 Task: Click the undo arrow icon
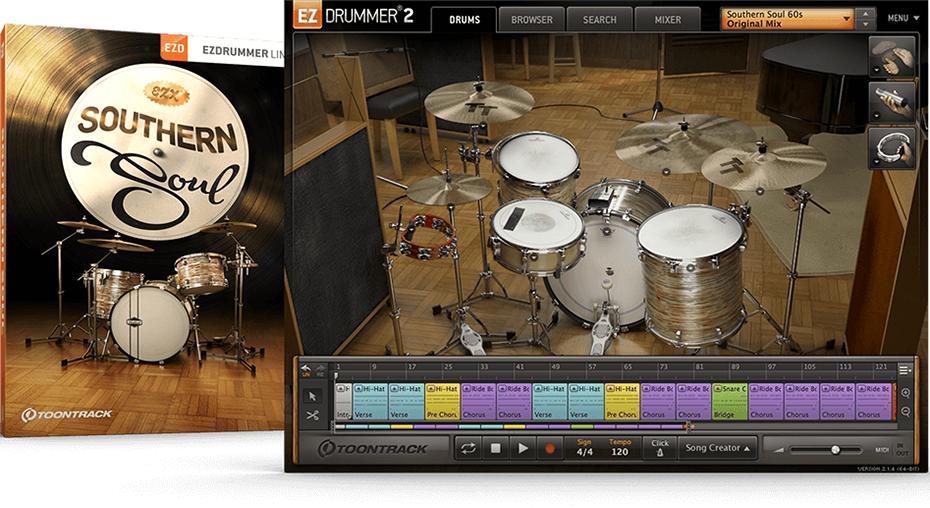tap(306, 368)
